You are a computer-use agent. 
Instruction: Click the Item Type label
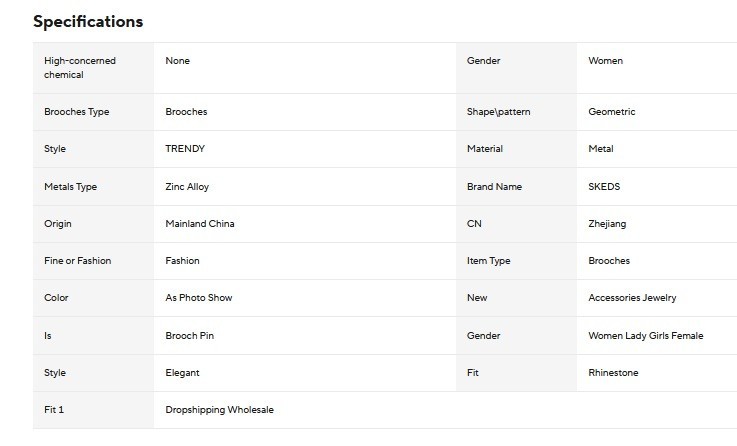(488, 261)
